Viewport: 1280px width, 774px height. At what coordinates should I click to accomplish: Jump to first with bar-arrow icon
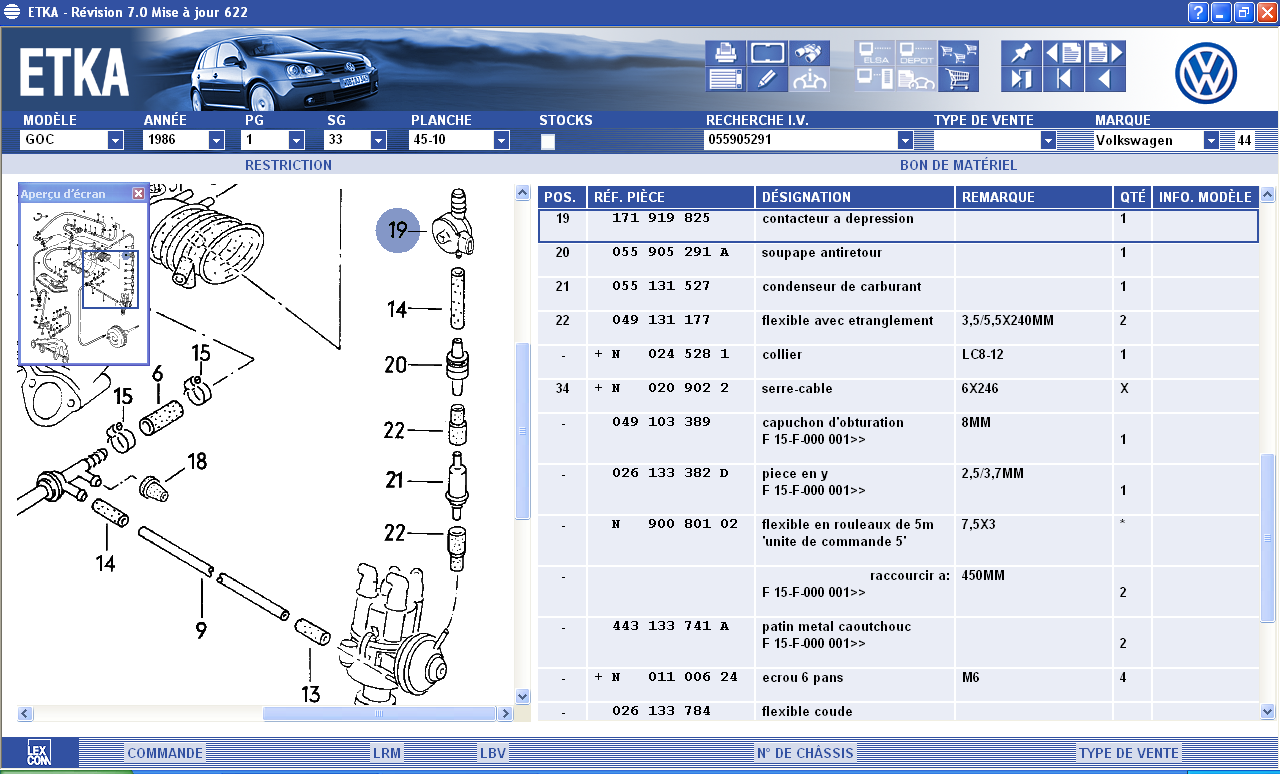click(x=1063, y=80)
